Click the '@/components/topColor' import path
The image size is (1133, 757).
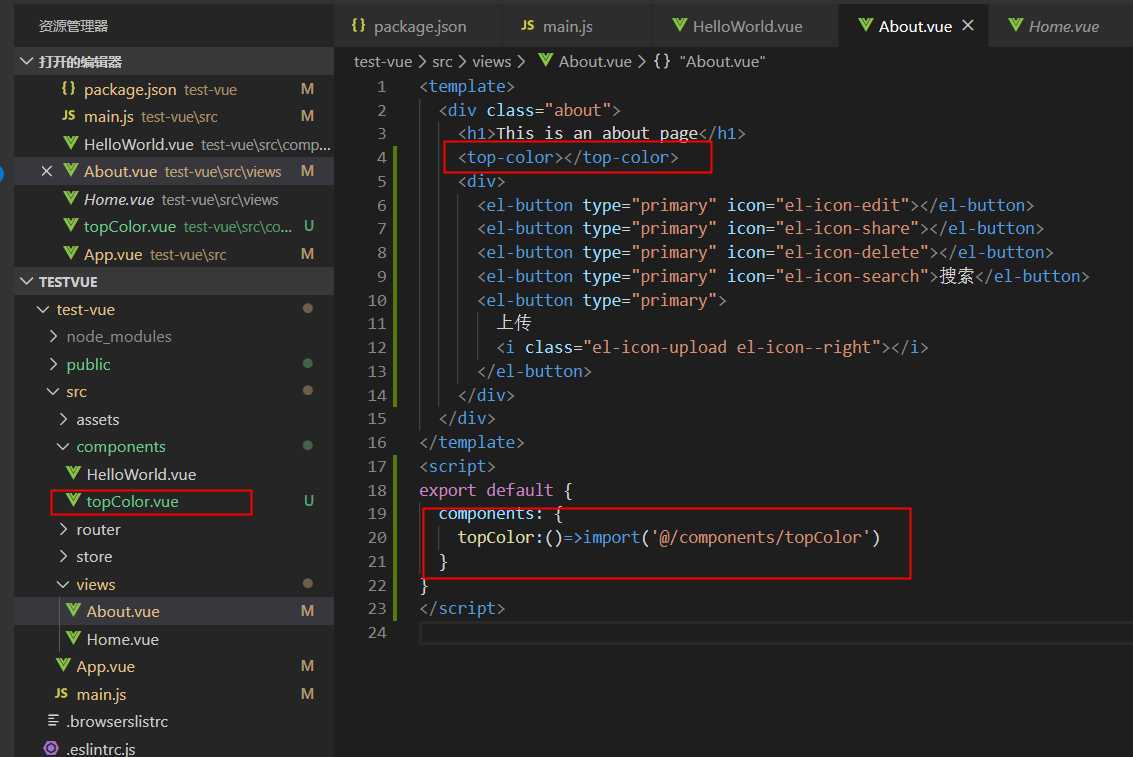tap(760, 537)
